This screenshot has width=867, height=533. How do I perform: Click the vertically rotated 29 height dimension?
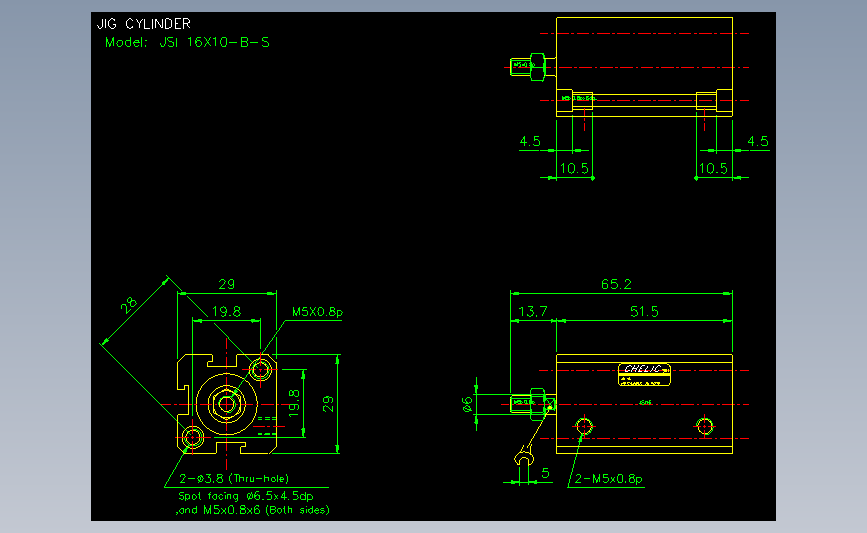point(328,404)
